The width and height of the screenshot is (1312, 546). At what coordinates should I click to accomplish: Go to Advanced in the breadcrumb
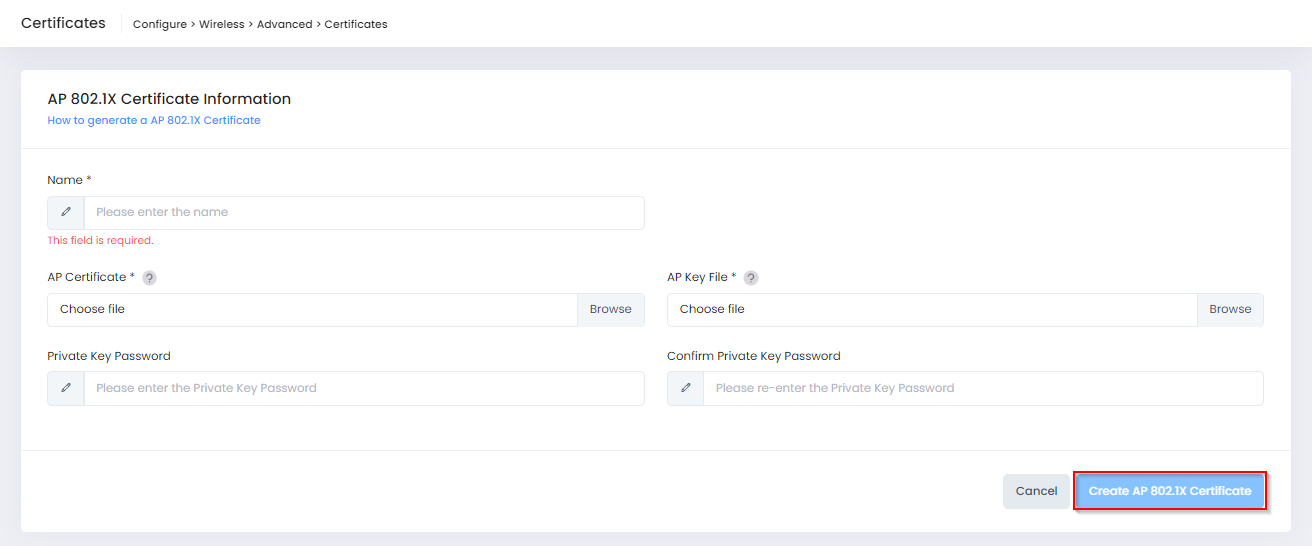point(284,24)
